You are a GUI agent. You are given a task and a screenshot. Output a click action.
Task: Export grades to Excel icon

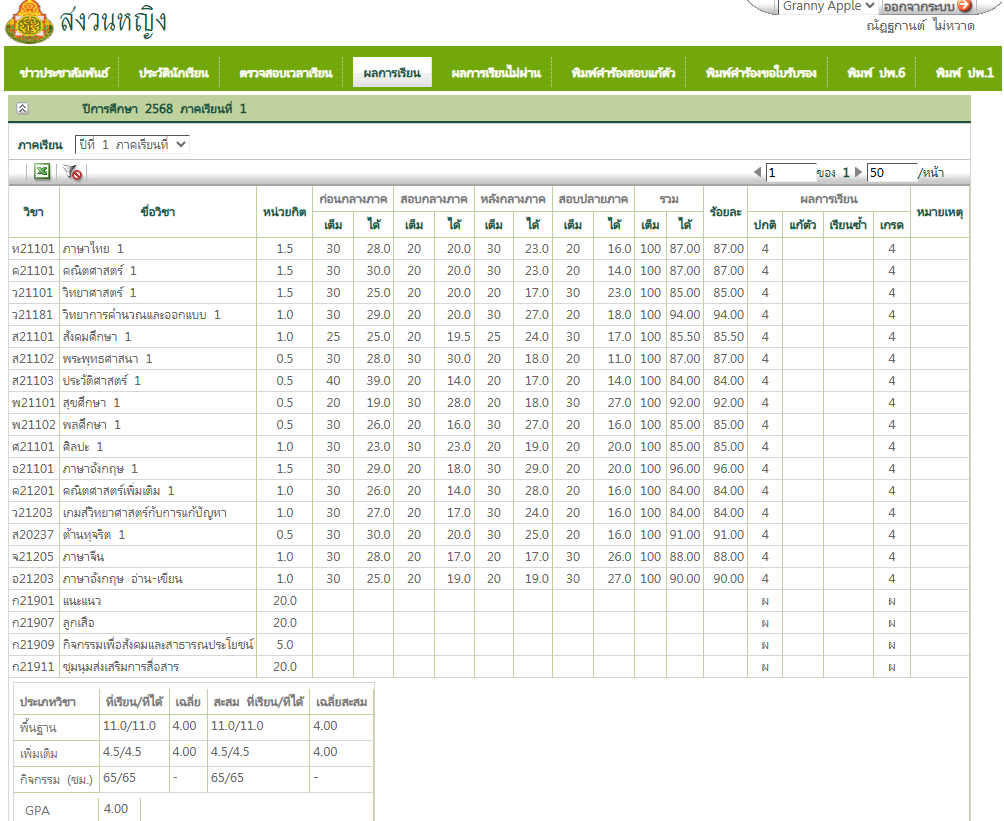(x=43, y=172)
